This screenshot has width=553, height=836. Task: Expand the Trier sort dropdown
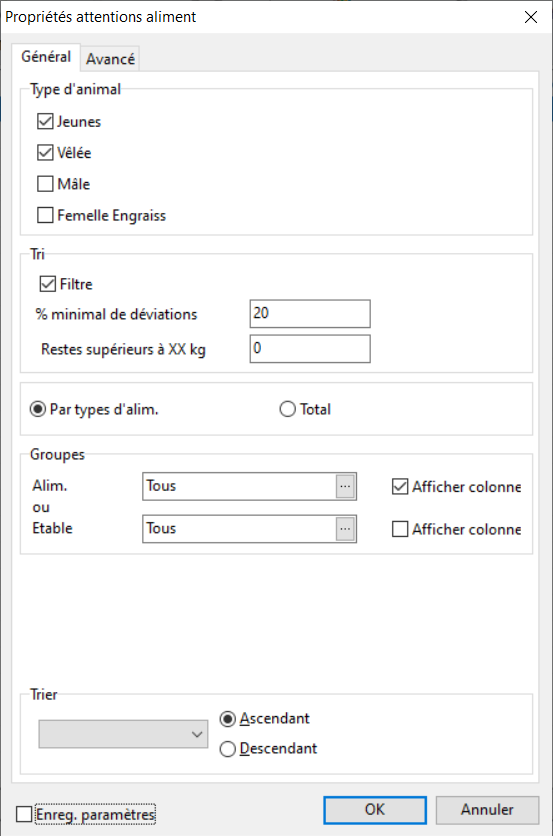pos(123,734)
